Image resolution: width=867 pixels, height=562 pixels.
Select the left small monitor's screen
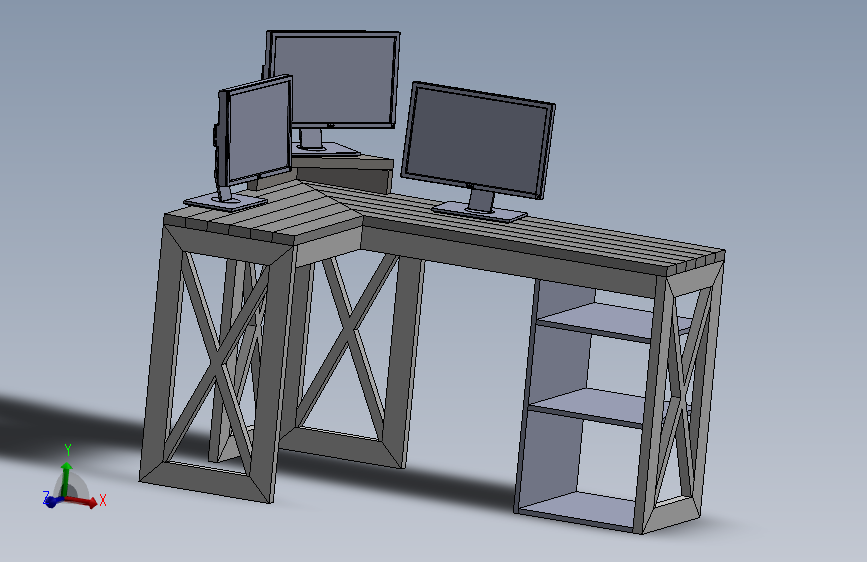point(258,131)
